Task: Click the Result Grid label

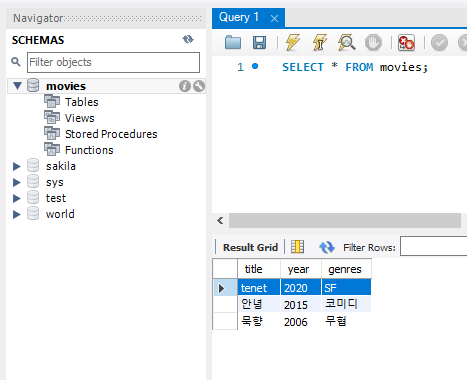Action: point(250,247)
